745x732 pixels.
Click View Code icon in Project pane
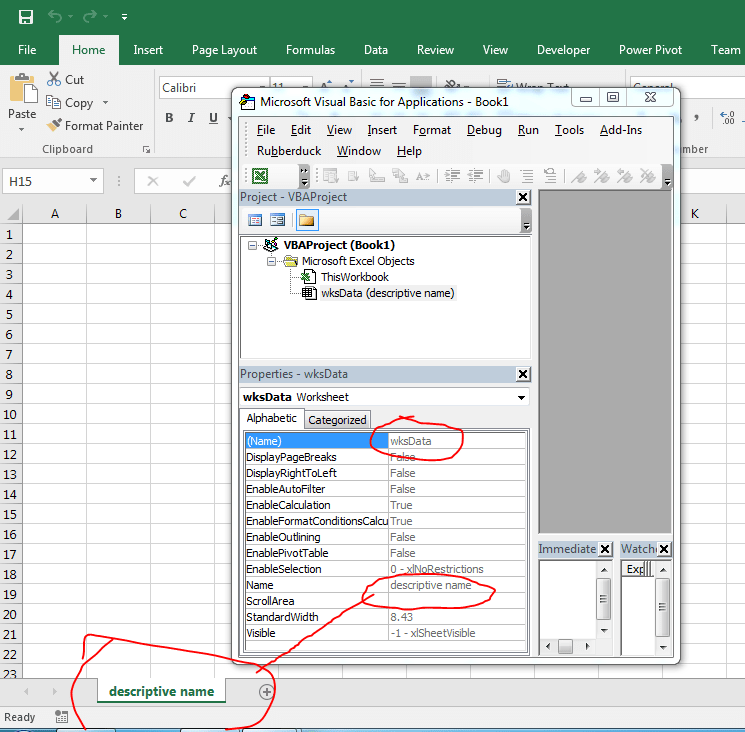255,220
